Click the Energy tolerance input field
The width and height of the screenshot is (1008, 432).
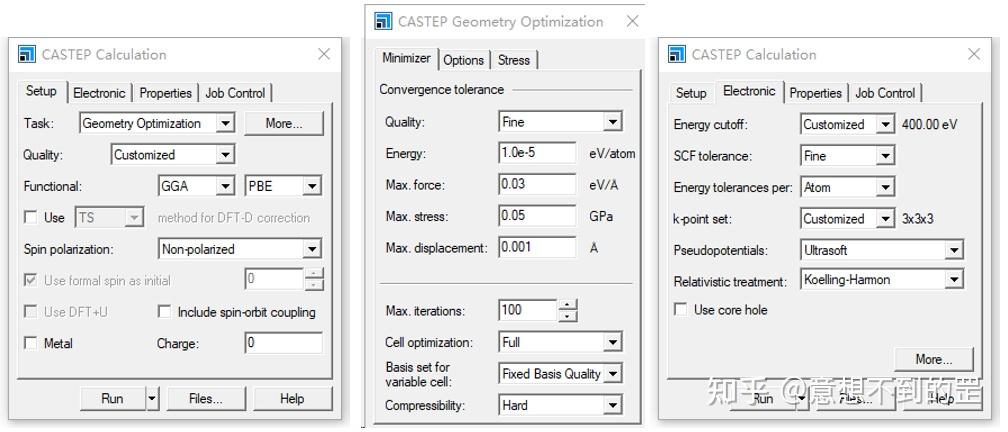point(537,154)
